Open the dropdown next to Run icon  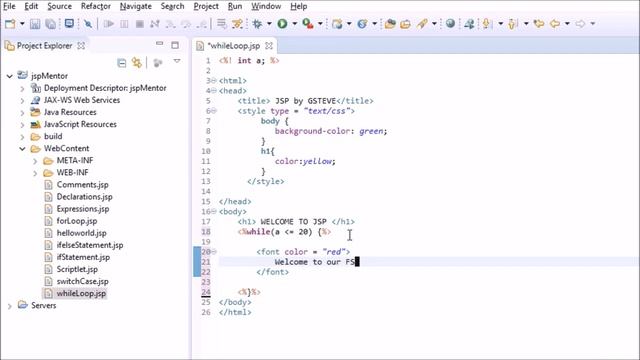coord(294,24)
